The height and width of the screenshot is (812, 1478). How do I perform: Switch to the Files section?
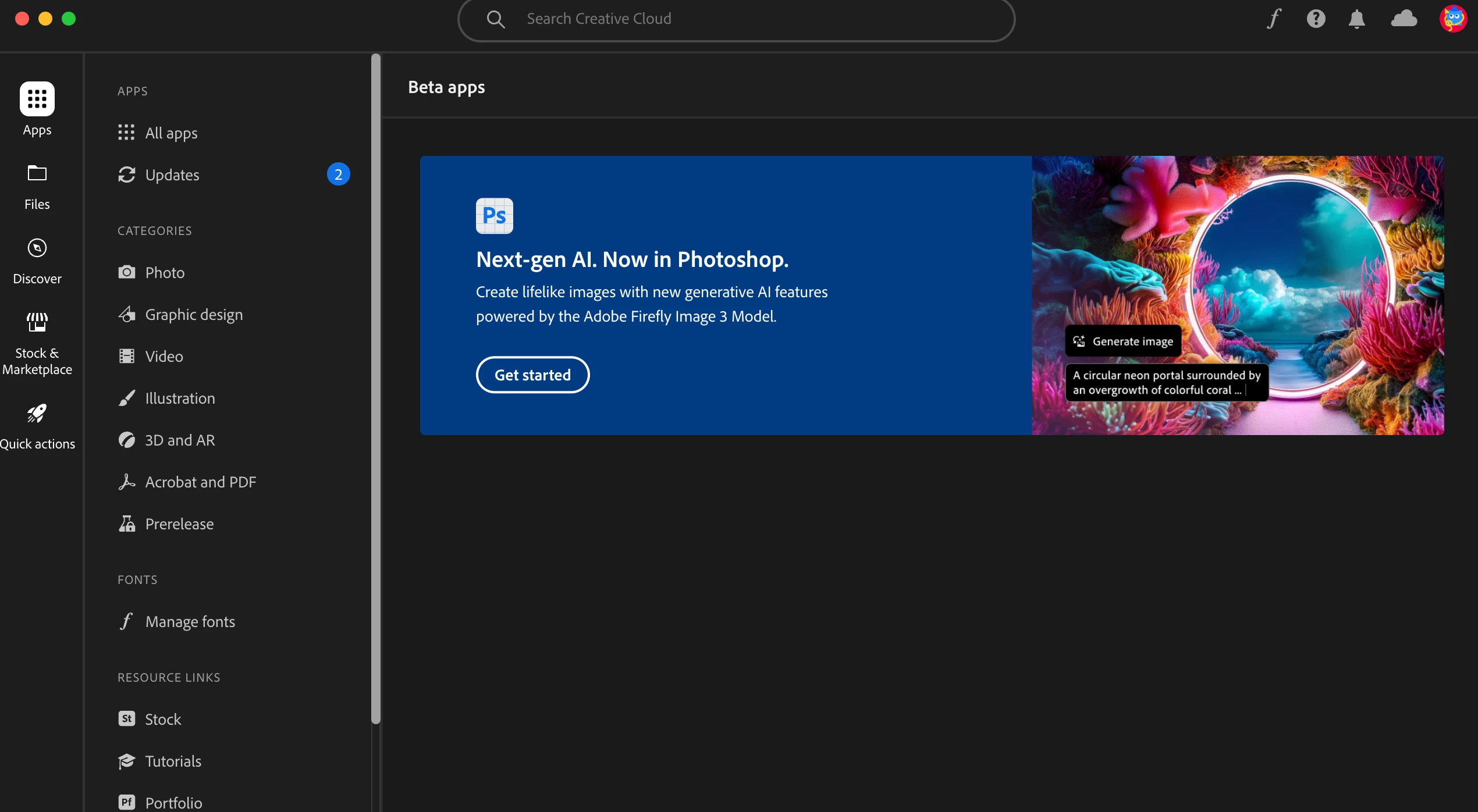click(x=37, y=186)
